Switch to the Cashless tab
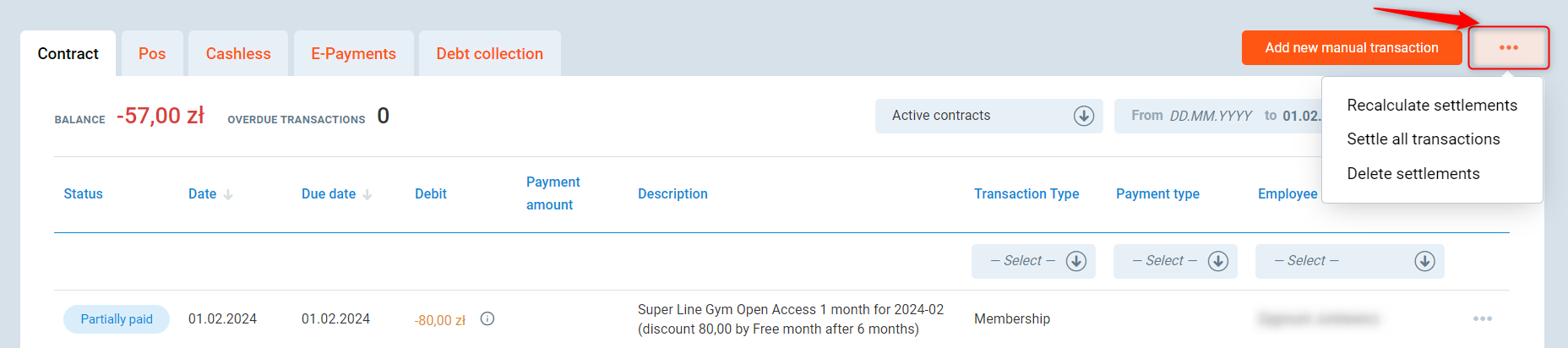The width and height of the screenshot is (1568, 348). [238, 53]
